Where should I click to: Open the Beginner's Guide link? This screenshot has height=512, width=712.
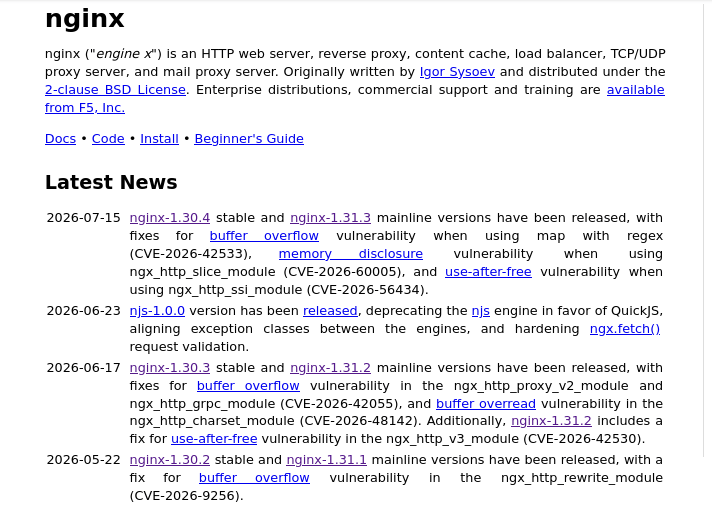[x=249, y=138]
